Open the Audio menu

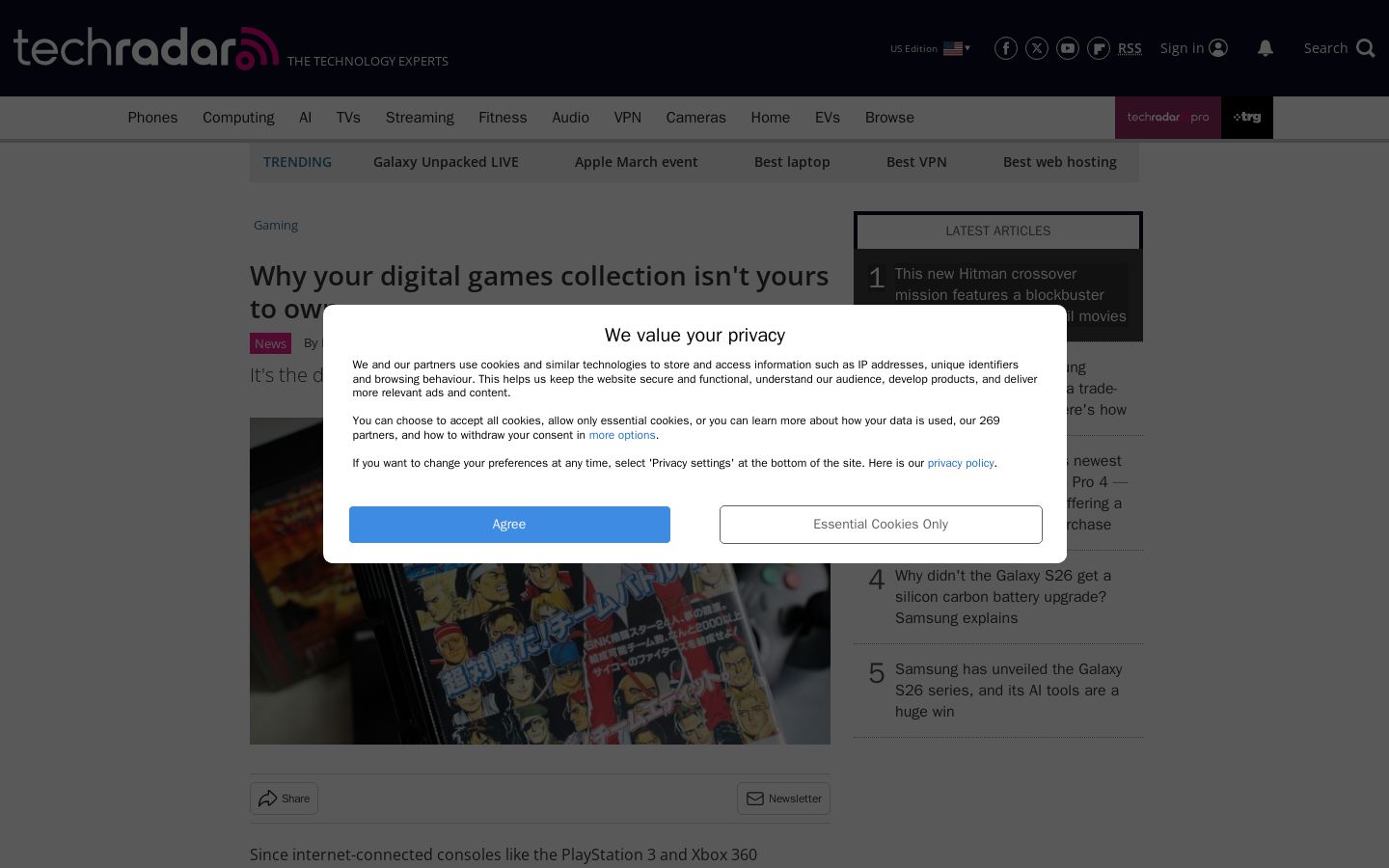point(570,118)
